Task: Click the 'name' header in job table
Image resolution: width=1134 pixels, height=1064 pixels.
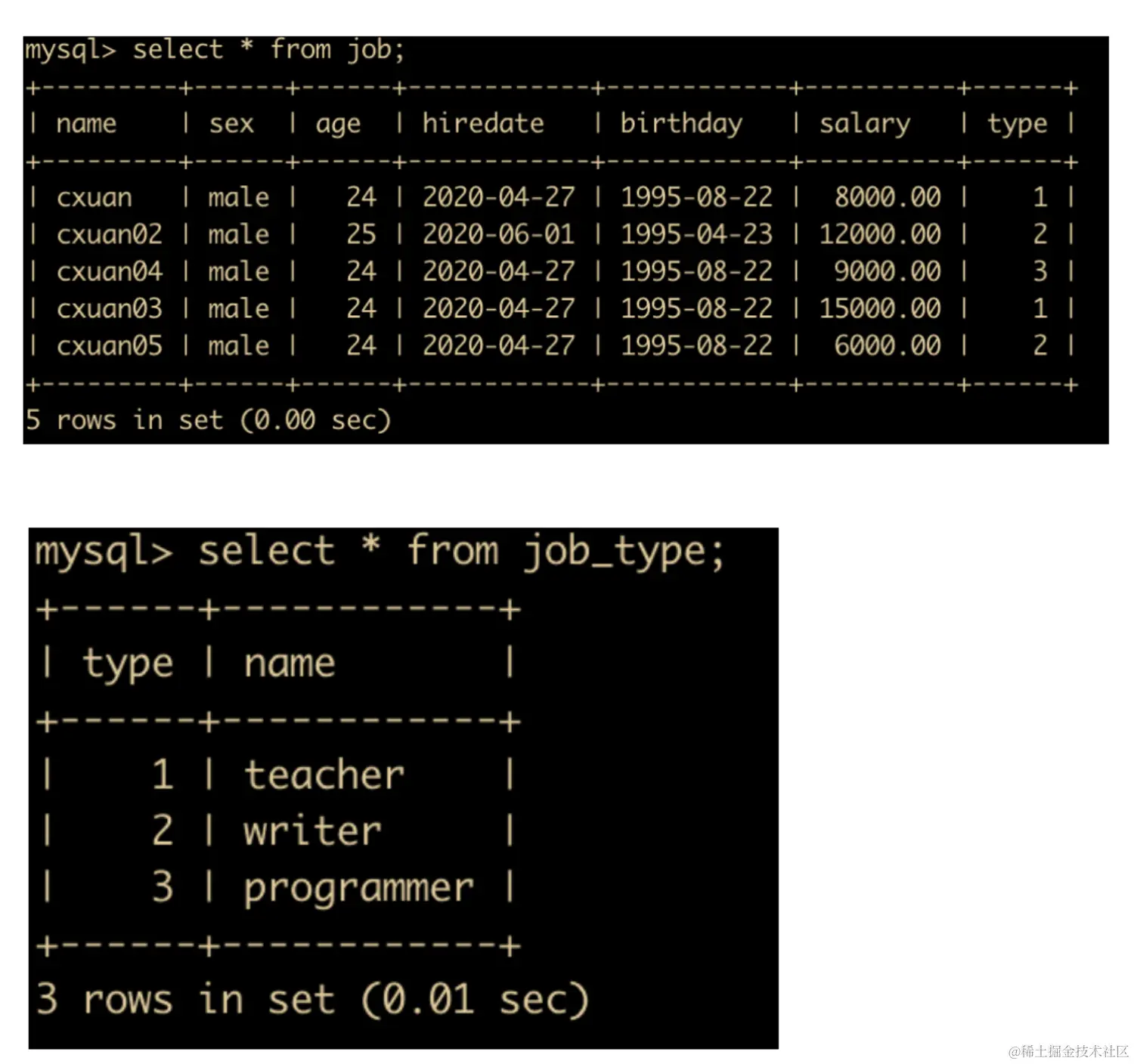Action: click(86, 123)
